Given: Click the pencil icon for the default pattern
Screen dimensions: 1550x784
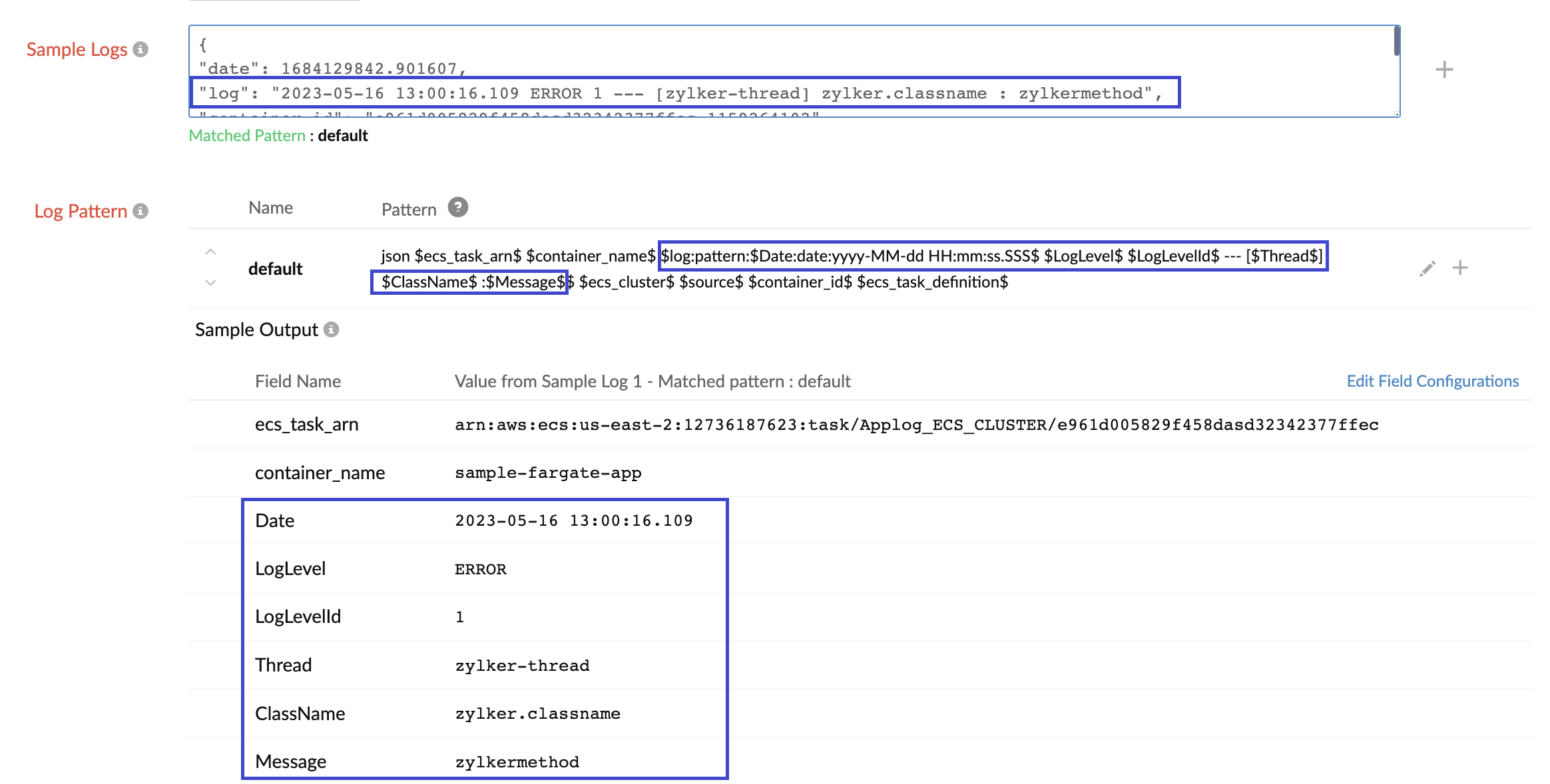Looking at the screenshot, I should click(x=1427, y=269).
